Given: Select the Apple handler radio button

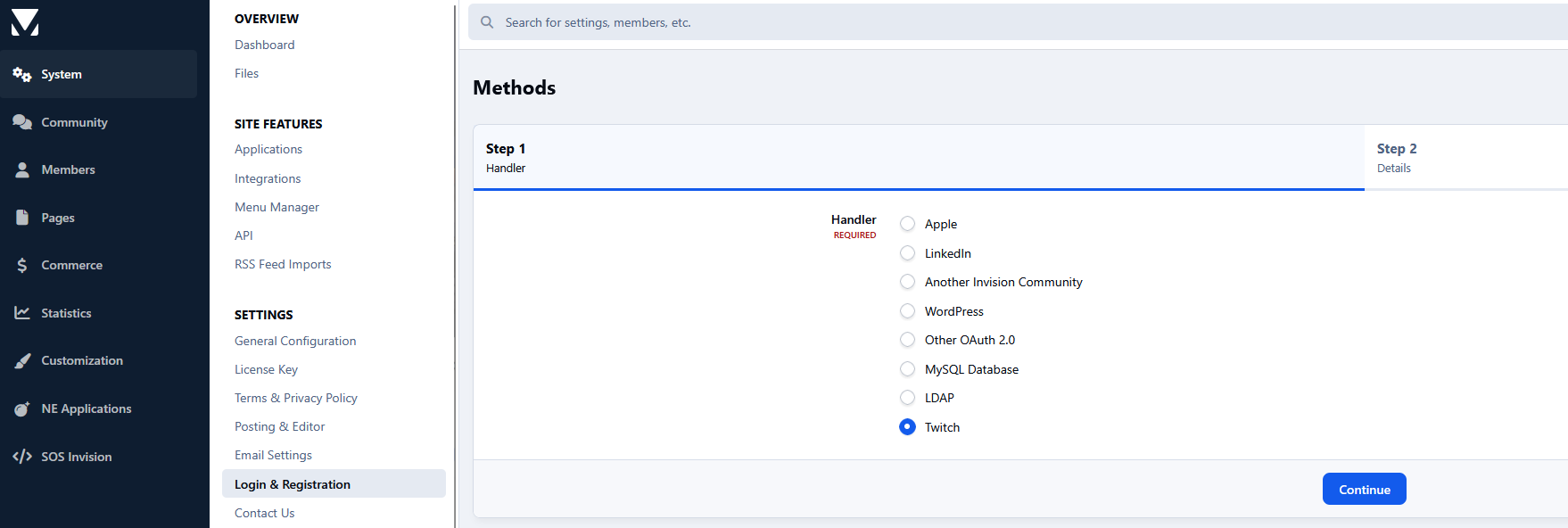Looking at the screenshot, I should pyautogui.click(x=907, y=224).
